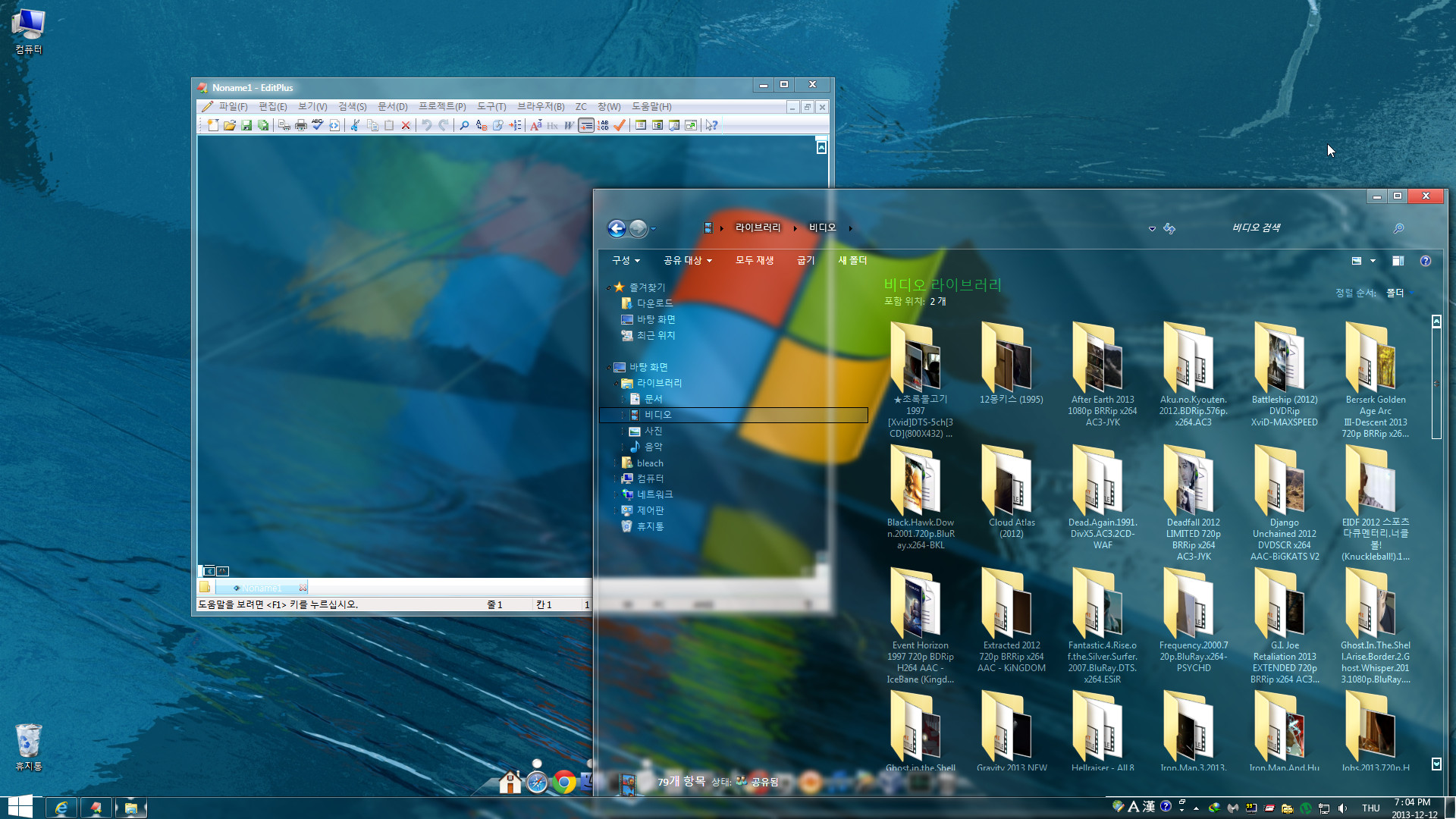Click the 모두 재생 button
This screenshot has height=819, width=1456.
[x=755, y=261]
